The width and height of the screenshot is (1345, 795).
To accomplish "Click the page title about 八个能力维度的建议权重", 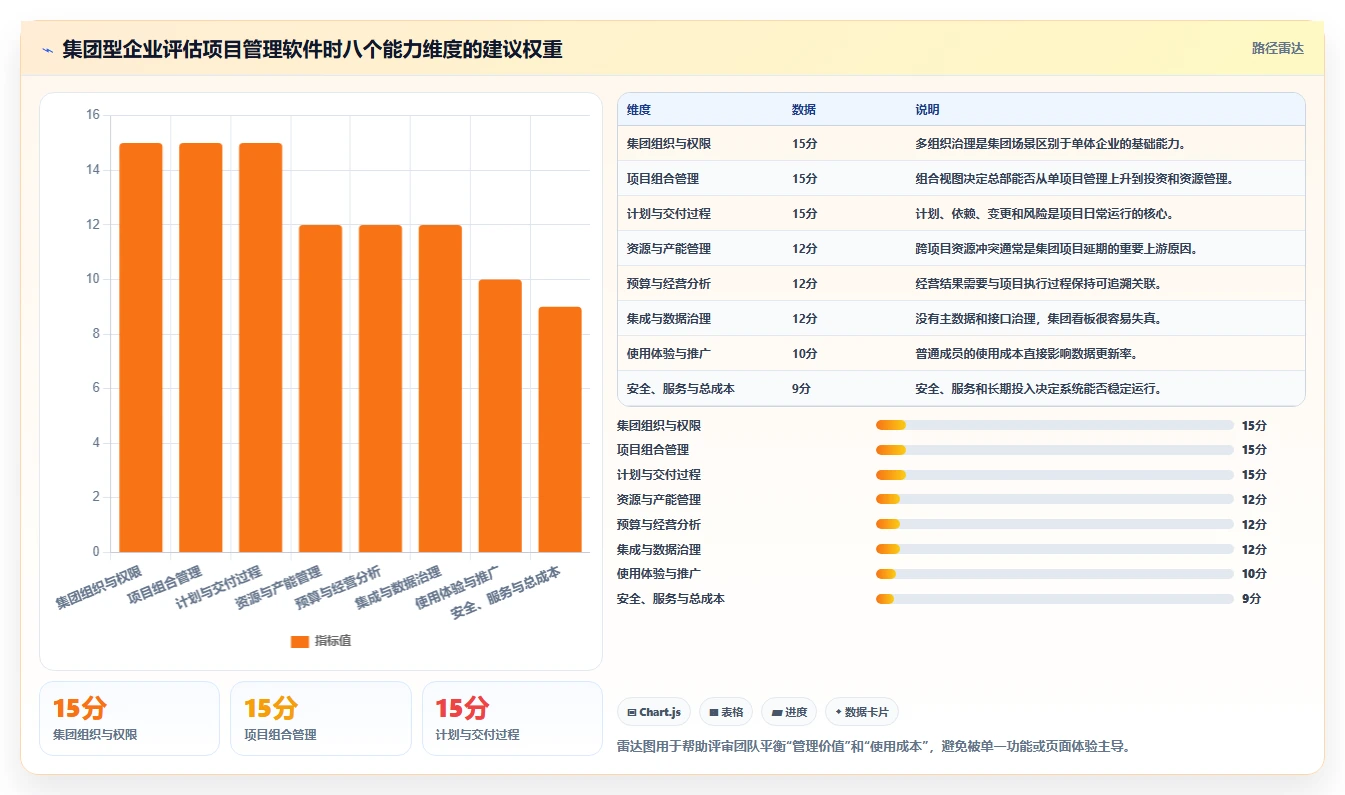I will pyautogui.click(x=312, y=49).
